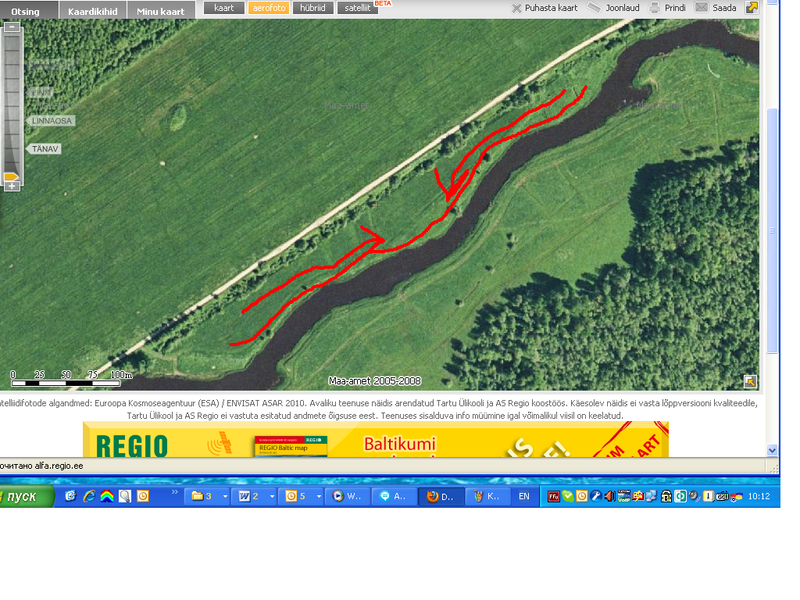Click the Prindi printer icon
This screenshot has height=600, width=800.
tap(654, 8)
